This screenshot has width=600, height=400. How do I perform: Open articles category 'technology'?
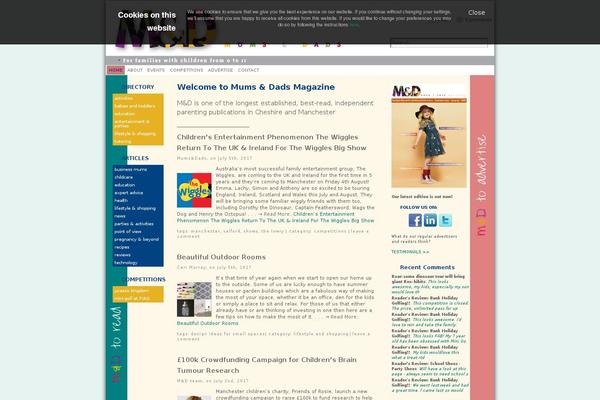126,263
